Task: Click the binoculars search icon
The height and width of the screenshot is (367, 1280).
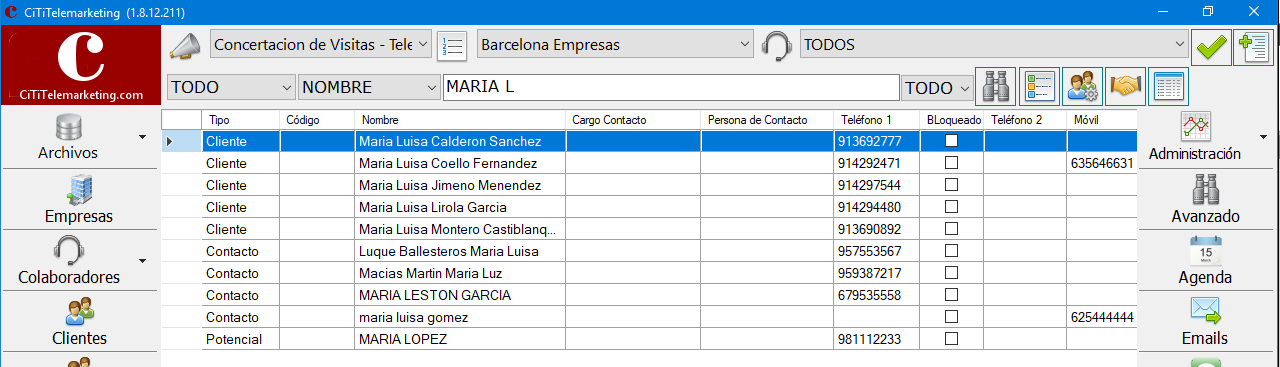Action: [996, 87]
